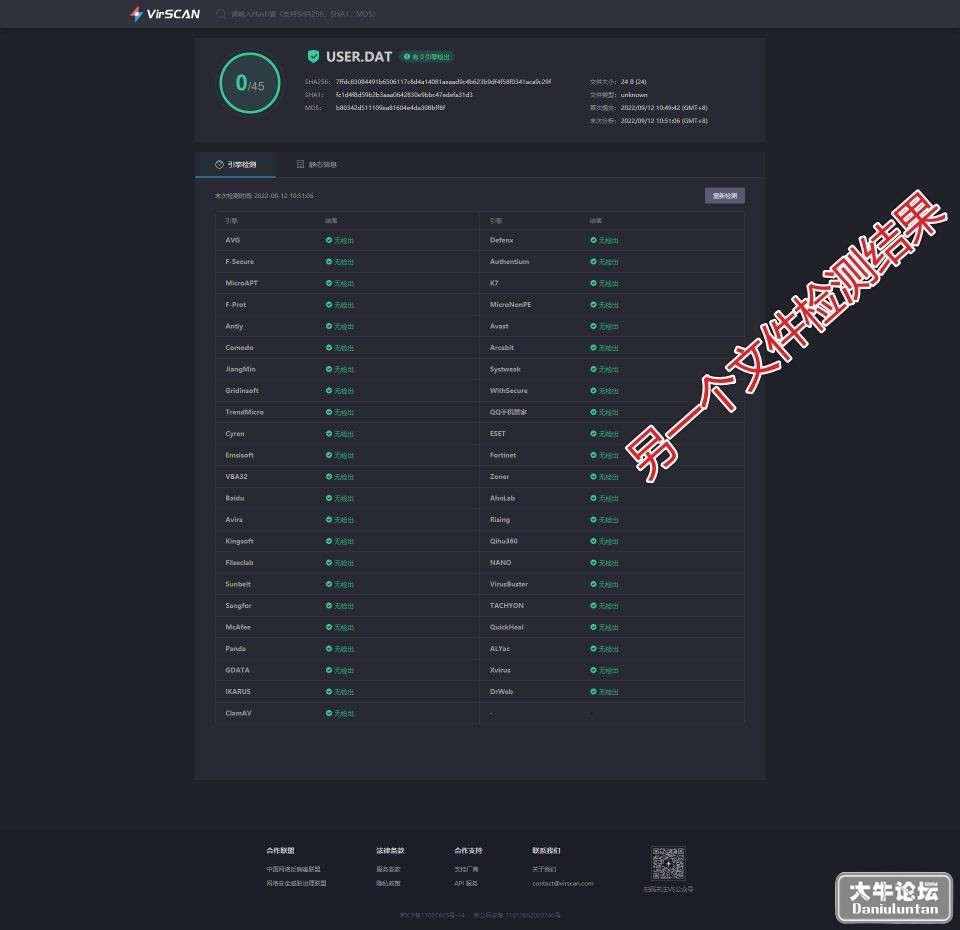Click the 0/45 detection score circle
Viewport: 960px width, 930px height.
point(250,83)
